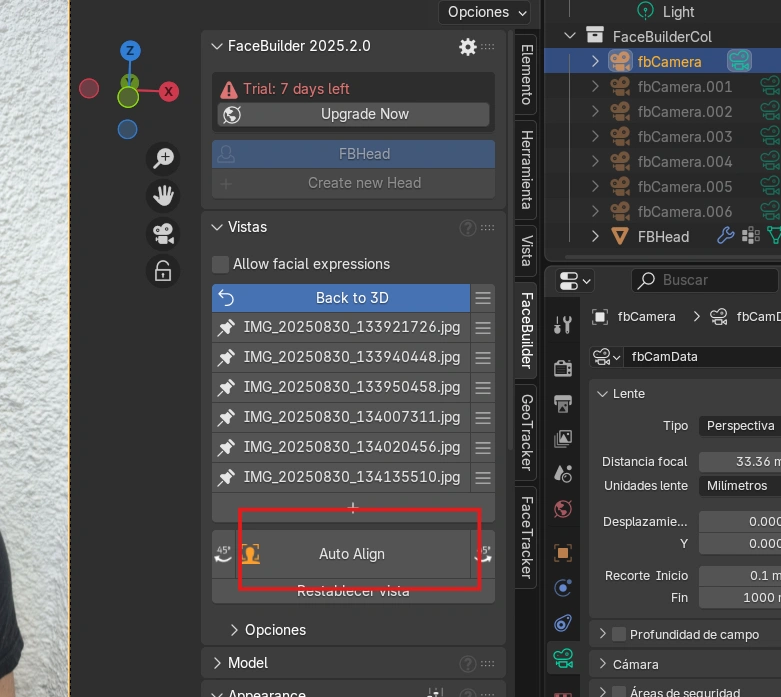Open the Object properties tab icon
This screenshot has width=781, height=697.
click(563, 553)
